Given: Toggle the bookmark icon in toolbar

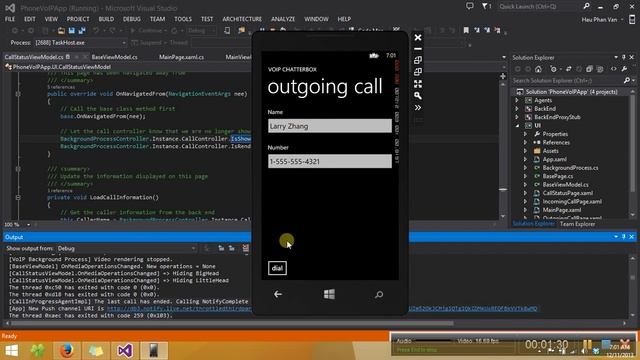Looking at the screenshot, I should (466, 30).
